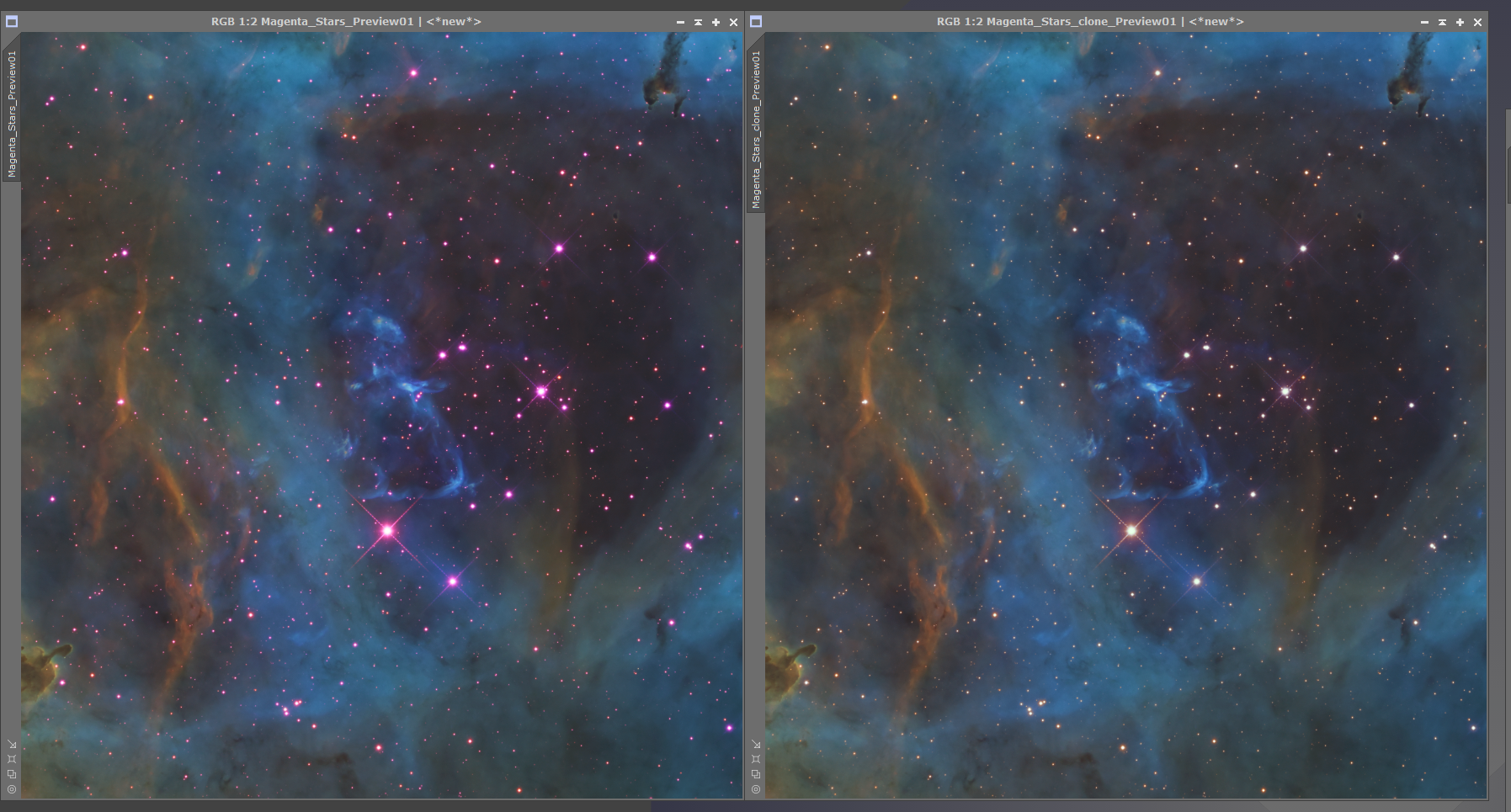The height and width of the screenshot is (812, 1511).
Task: Open the window menu icon of the Magenta_Stars_clone_Preview01 window
Action: pos(756,22)
